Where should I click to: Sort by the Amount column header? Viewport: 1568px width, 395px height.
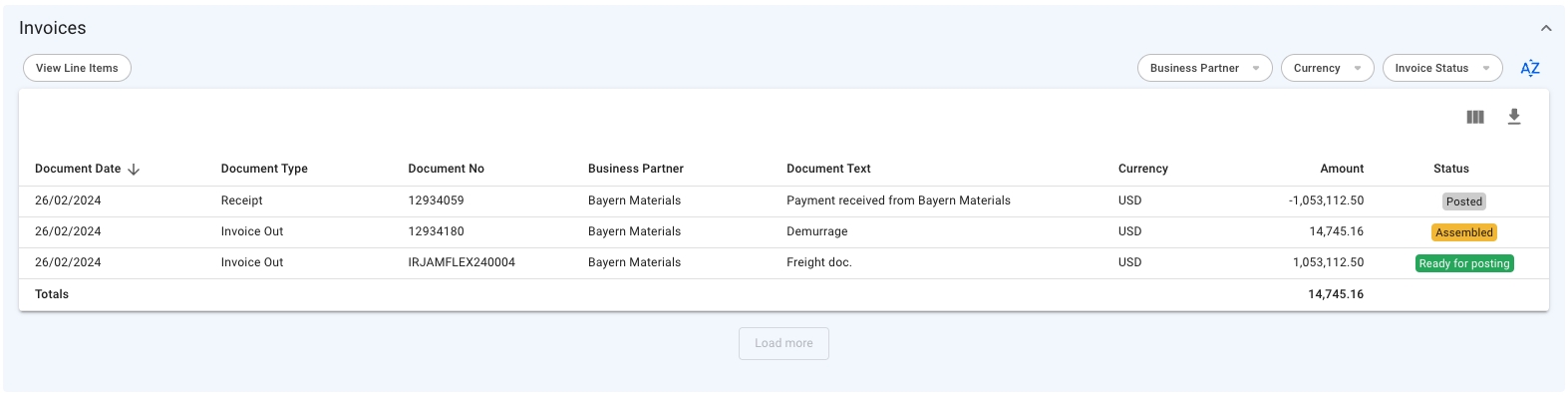point(1342,169)
